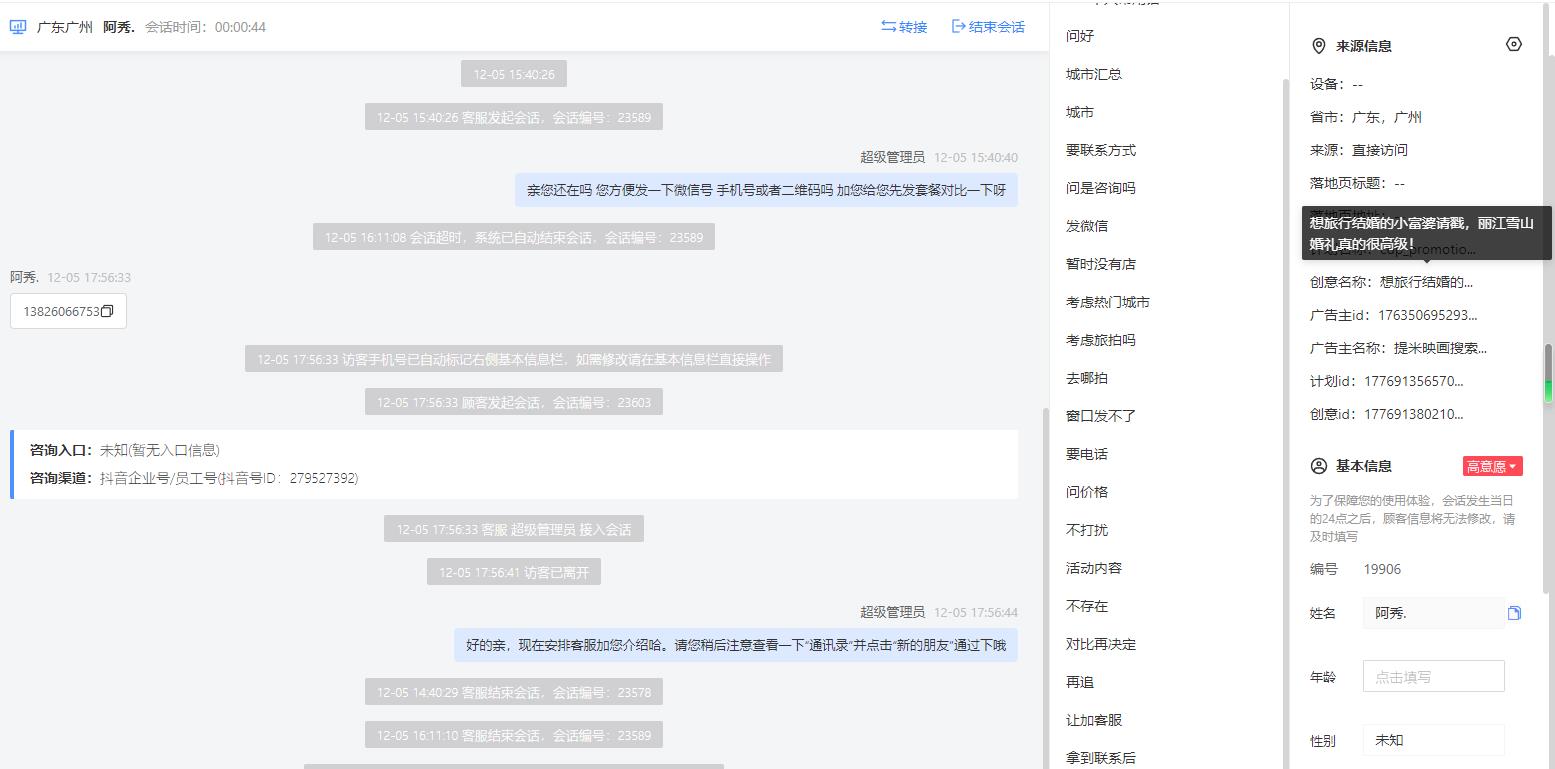This screenshot has width=1555, height=769.
Task: Select quick reply 问好
Action: point(1080,36)
